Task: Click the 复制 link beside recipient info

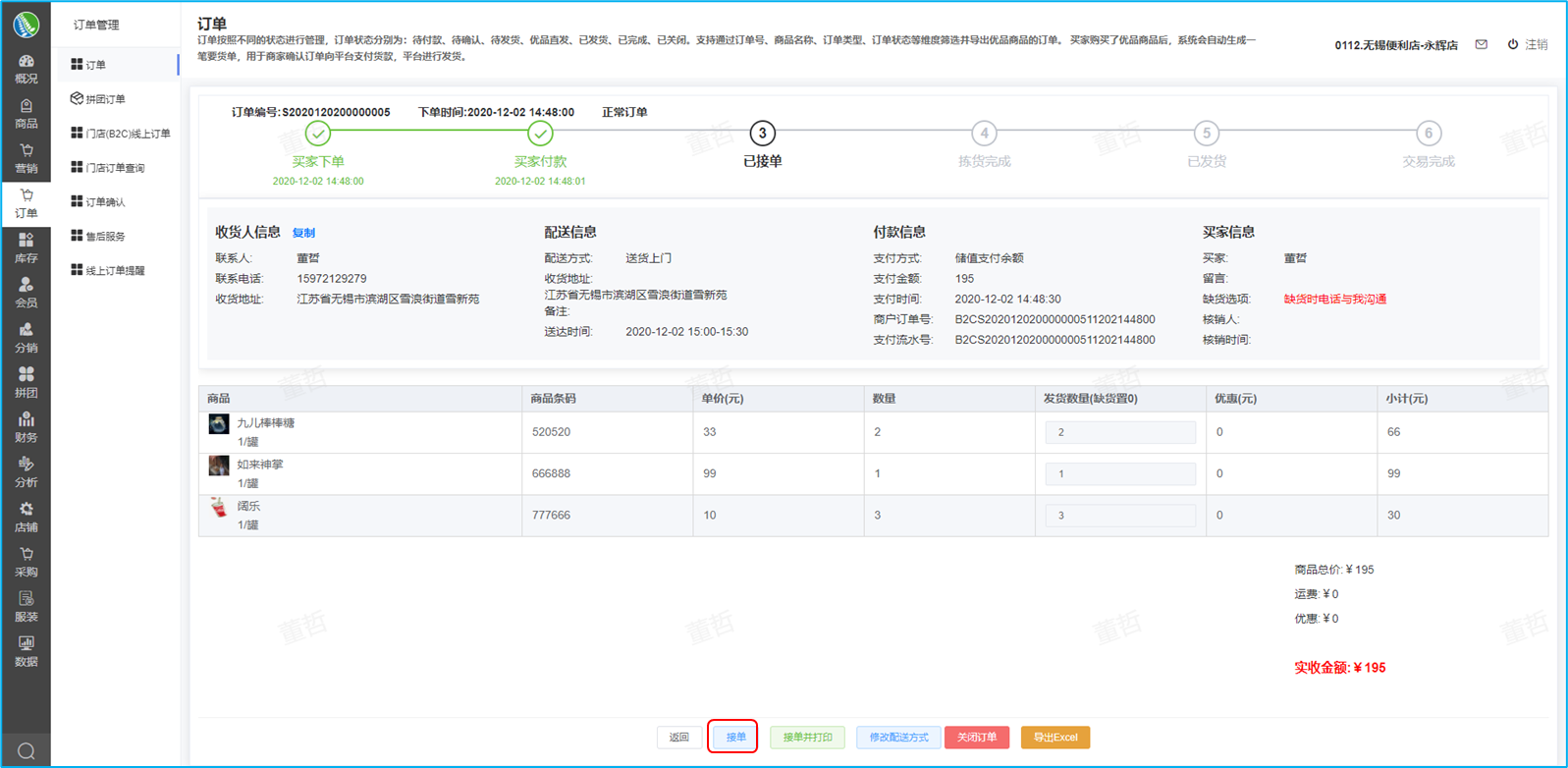Action: click(x=303, y=233)
